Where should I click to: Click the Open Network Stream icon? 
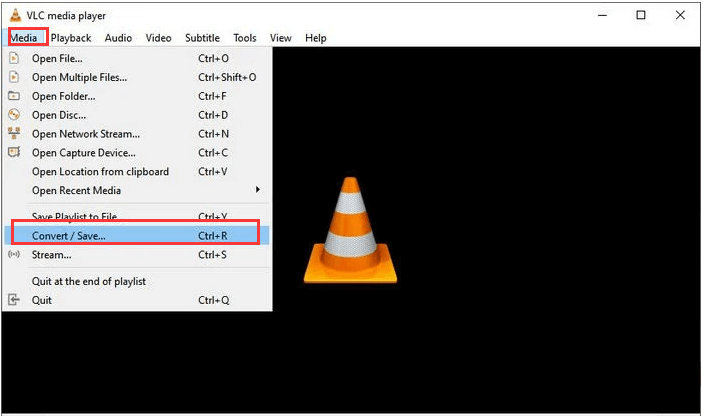pos(14,134)
